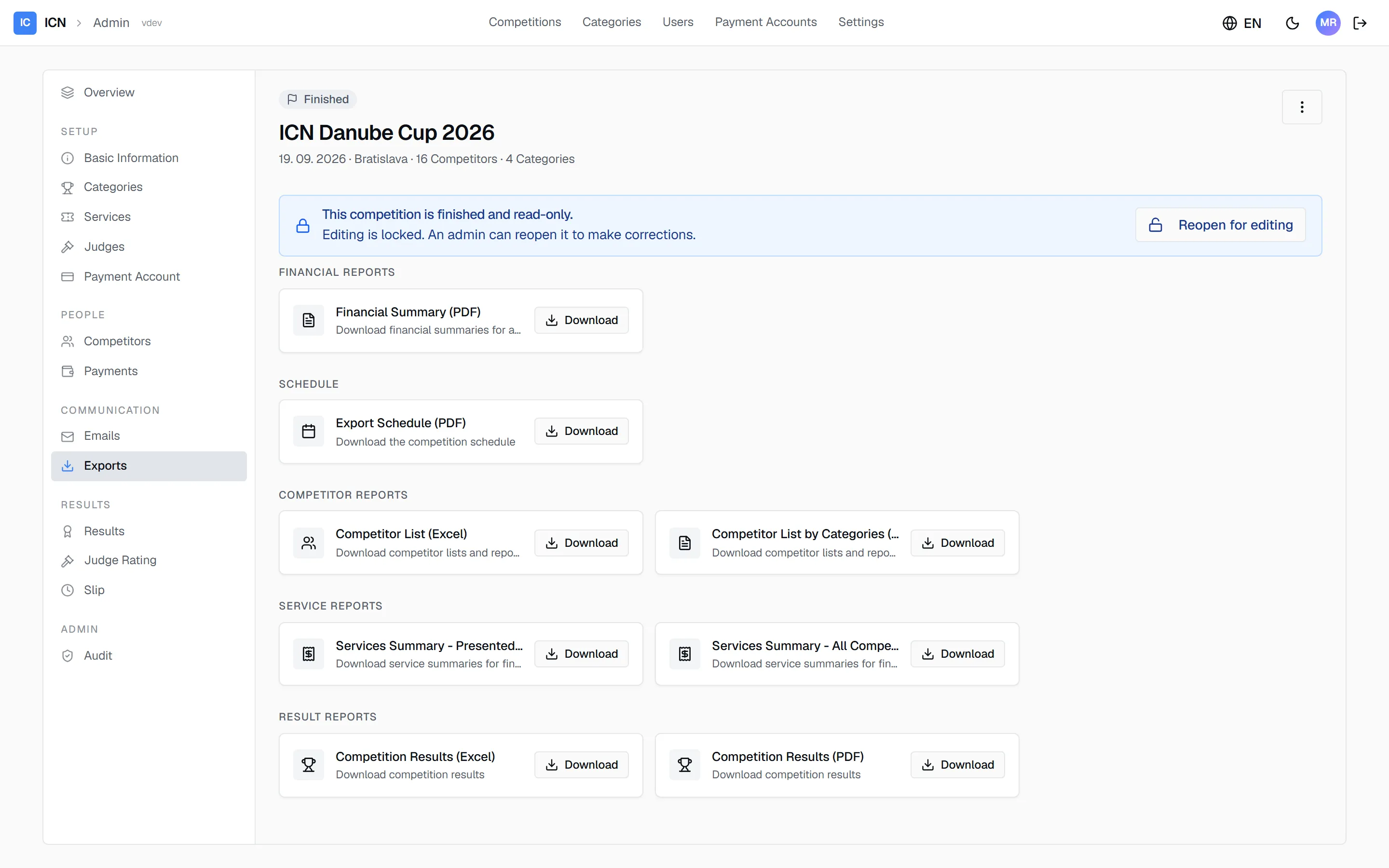This screenshot has height=868, width=1389.
Task: Click the Finished status badge
Action: [x=318, y=99]
